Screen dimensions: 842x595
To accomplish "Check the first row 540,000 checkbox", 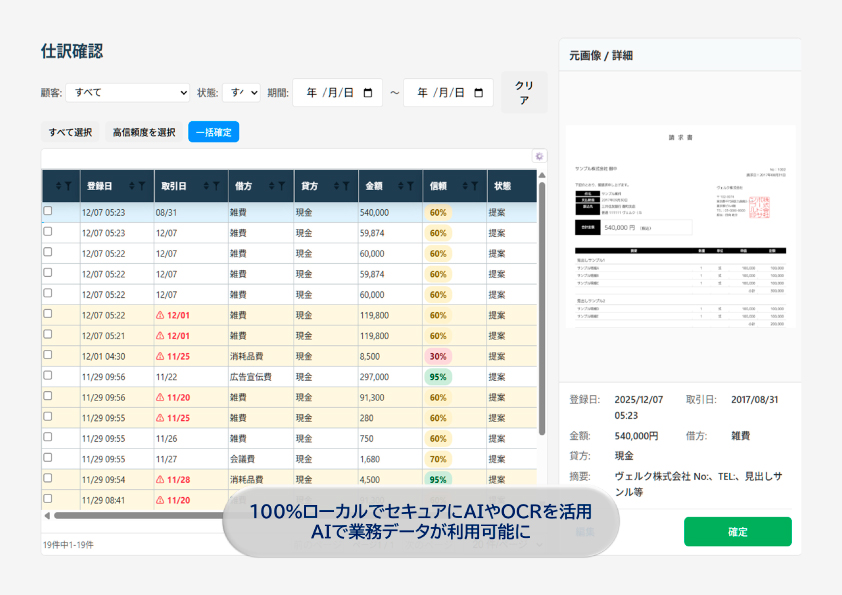I will (x=48, y=212).
